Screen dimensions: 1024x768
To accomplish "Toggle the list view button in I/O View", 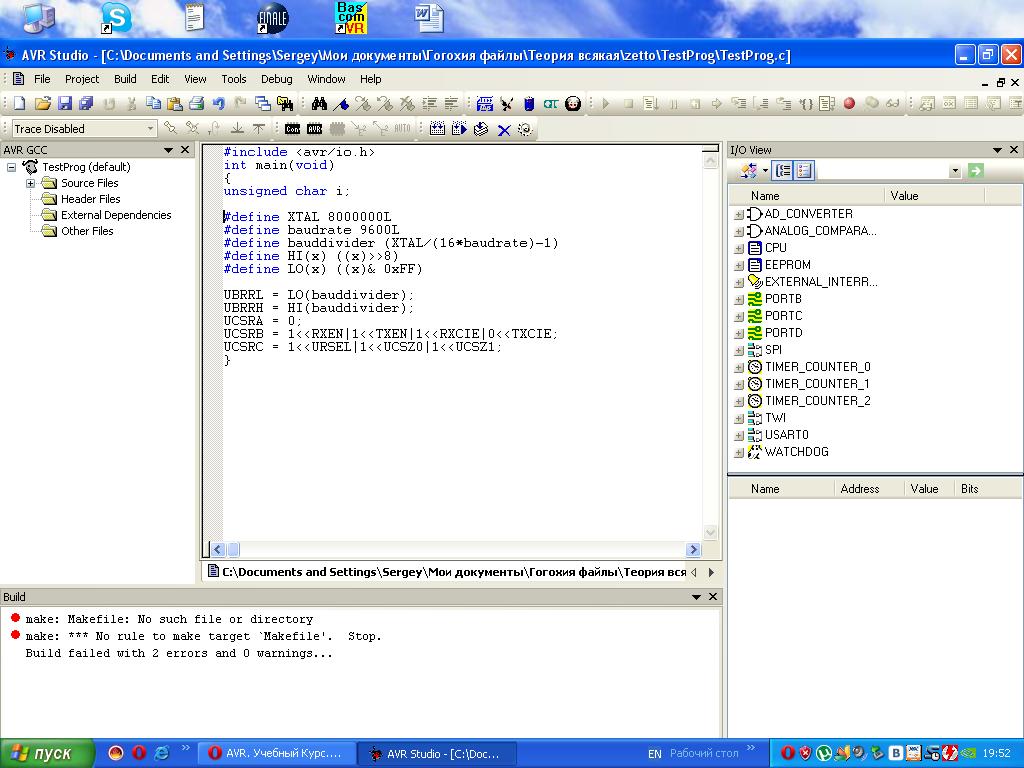I will (804, 171).
